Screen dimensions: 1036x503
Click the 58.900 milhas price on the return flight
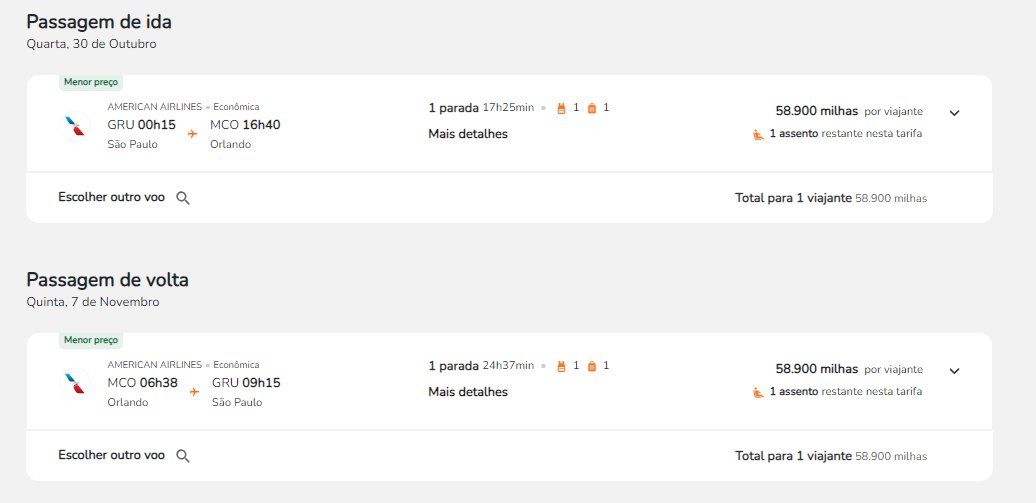pos(816,369)
